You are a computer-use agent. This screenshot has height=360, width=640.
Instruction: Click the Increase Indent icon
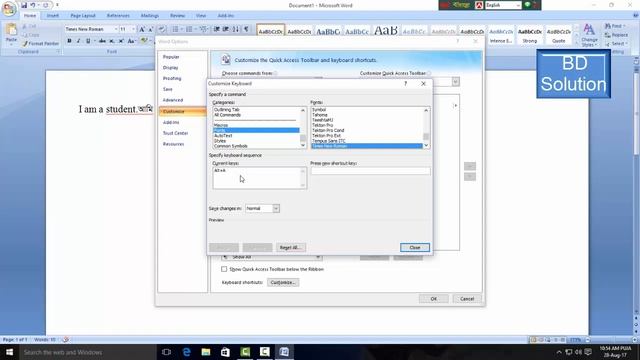[226, 29]
